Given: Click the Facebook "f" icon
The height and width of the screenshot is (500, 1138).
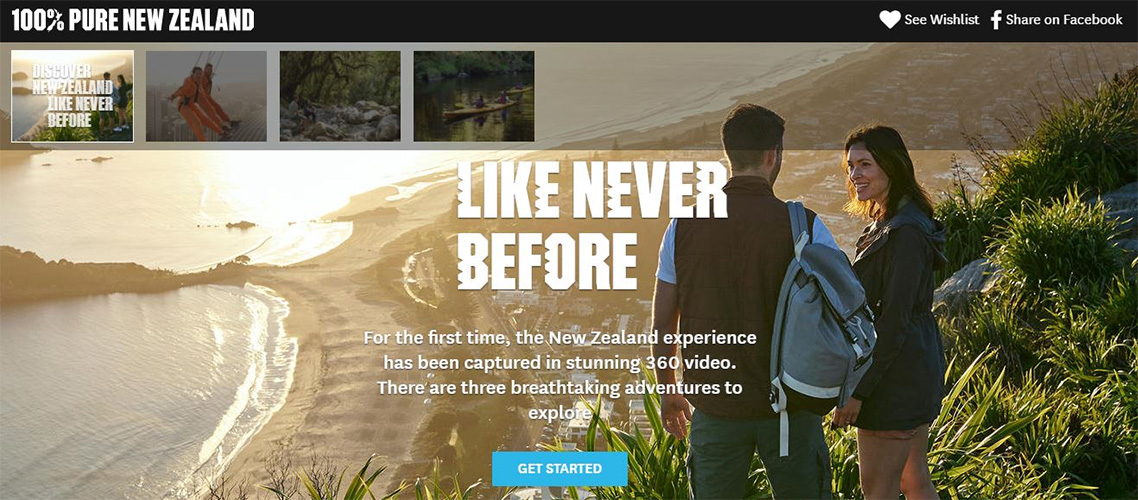Looking at the screenshot, I should [996, 20].
